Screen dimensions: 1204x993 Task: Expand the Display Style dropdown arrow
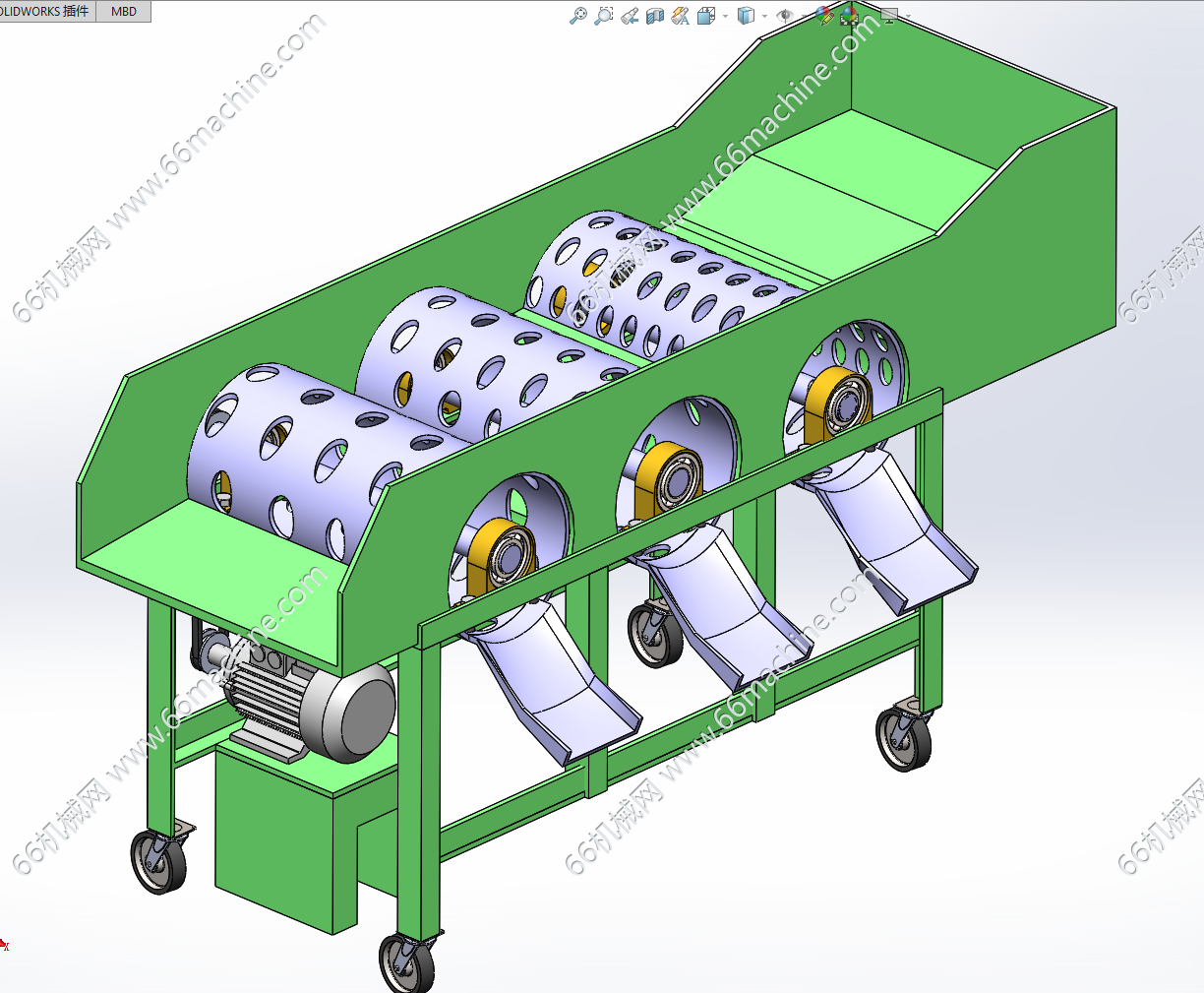pos(764,16)
